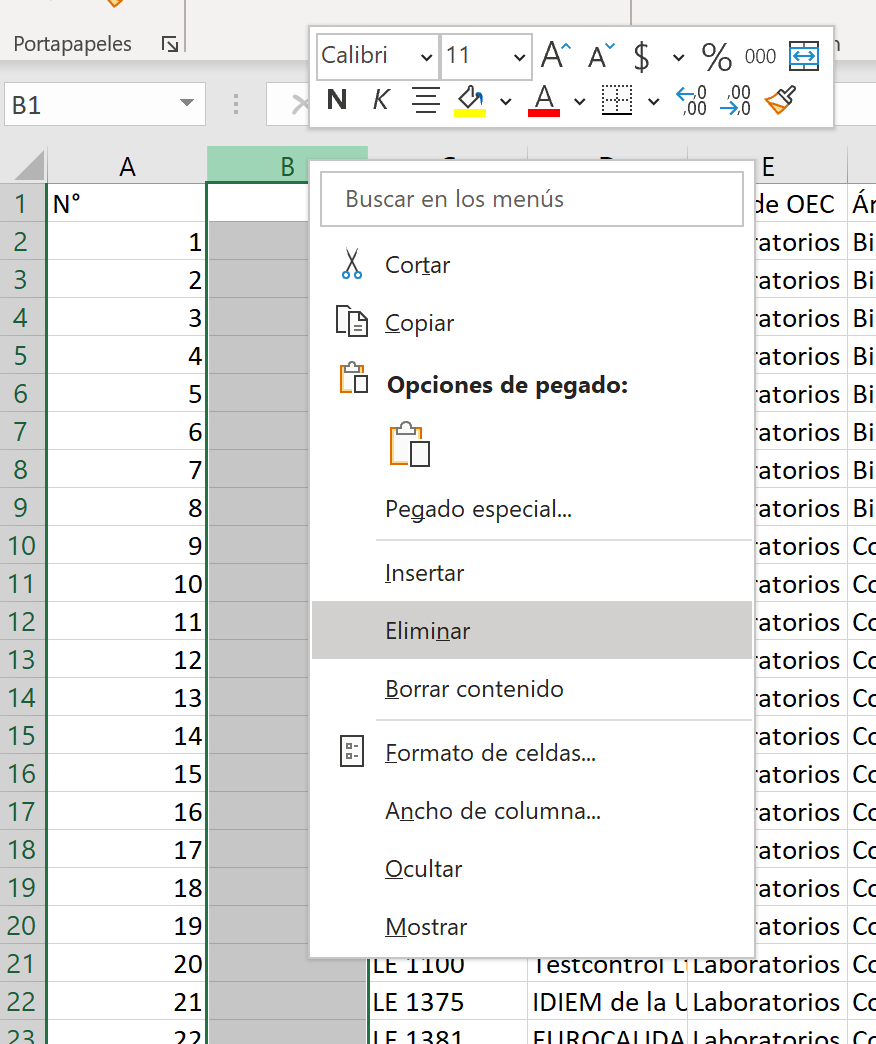This screenshot has height=1044, width=876.
Task: Select Eliminar to delete column
Action: pyautogui.click(x=532, y=631)
